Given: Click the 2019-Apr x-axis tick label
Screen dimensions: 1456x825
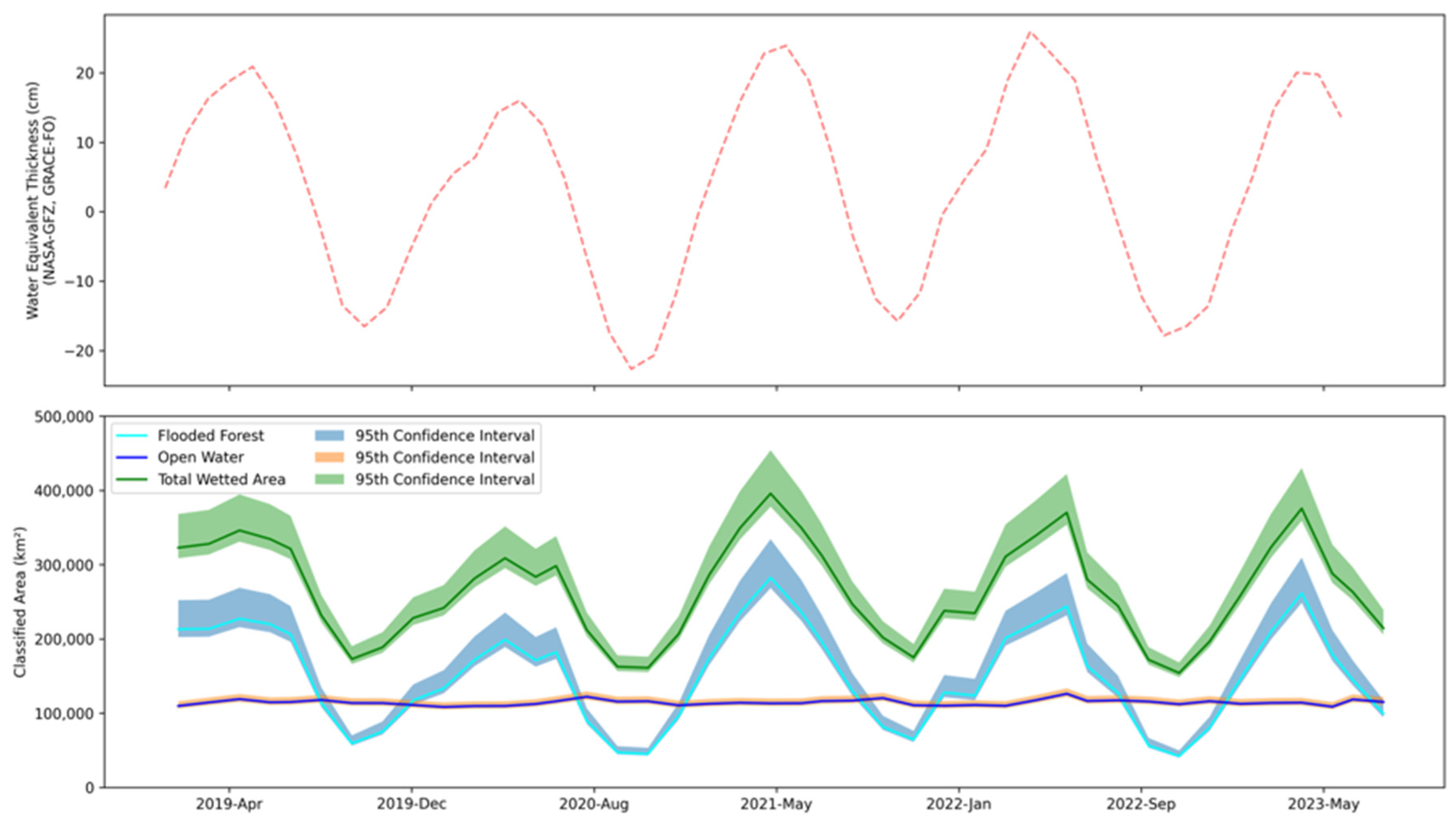Looking at the screenshot, I should click(229, 804).
